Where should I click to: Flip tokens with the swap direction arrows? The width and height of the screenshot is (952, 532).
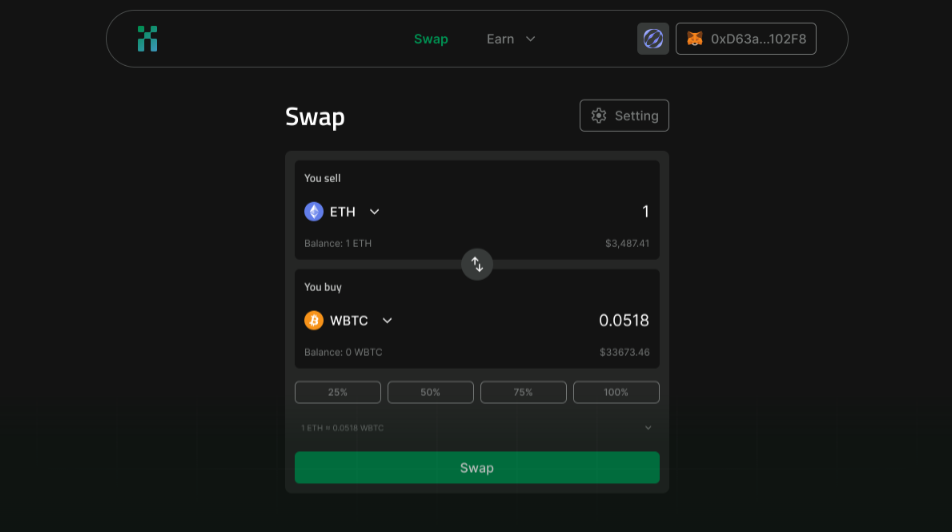click(x=477, y=264)
